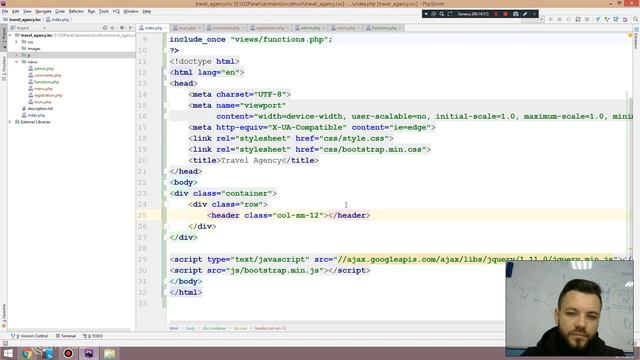Screen dimensions: 640x360
Task: Open the Code menu
Action: [60, 11]
